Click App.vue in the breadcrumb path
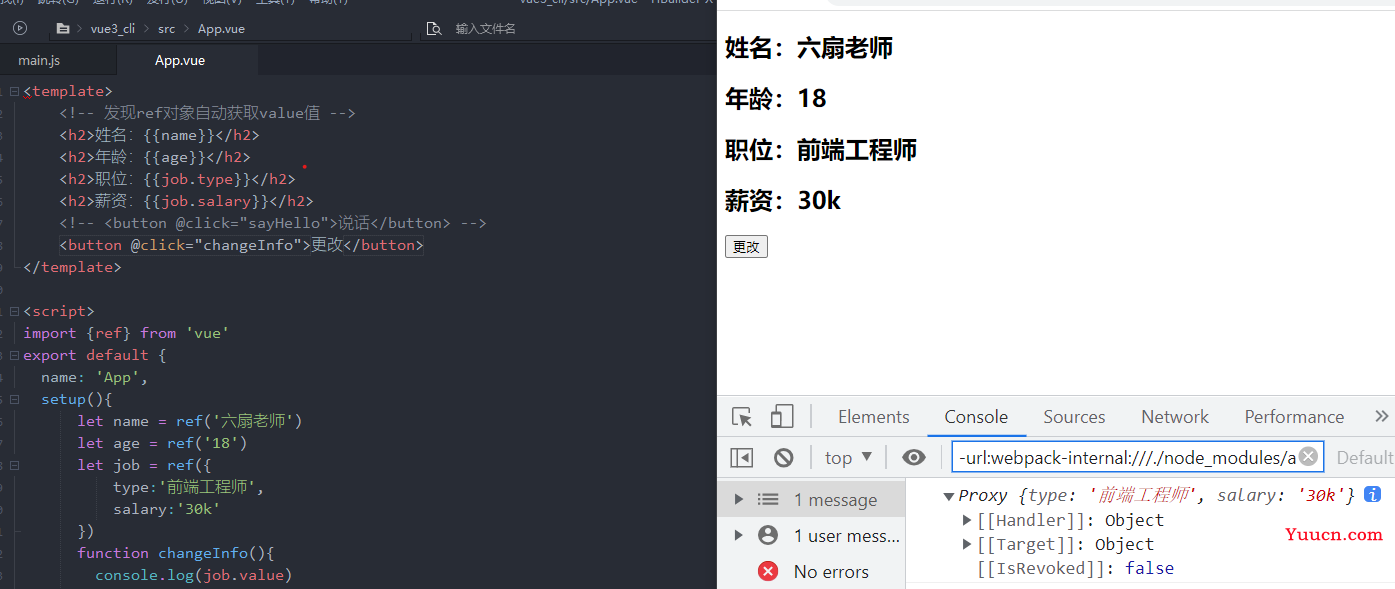1395x589 pixels. (x=221, y=29)
